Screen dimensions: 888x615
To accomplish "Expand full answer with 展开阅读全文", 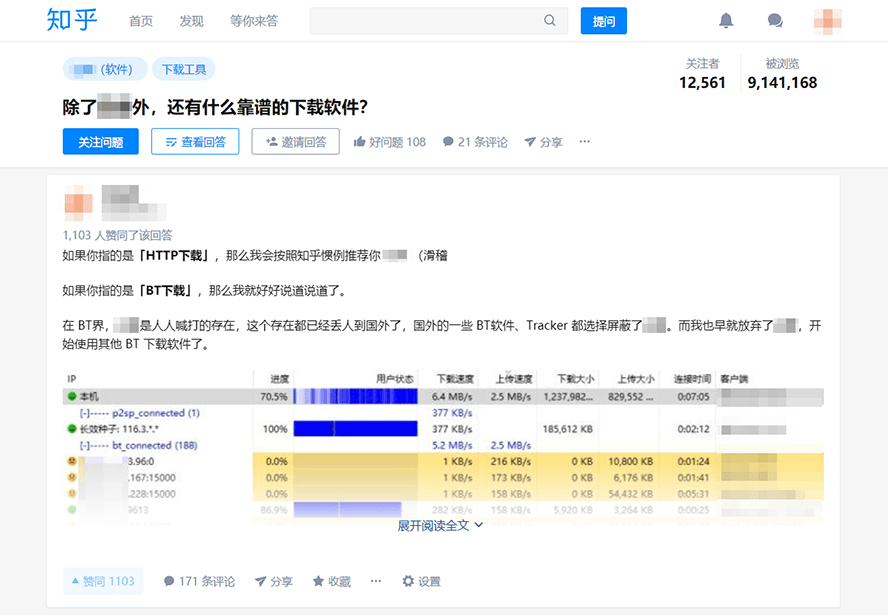I will click(440, 525).
